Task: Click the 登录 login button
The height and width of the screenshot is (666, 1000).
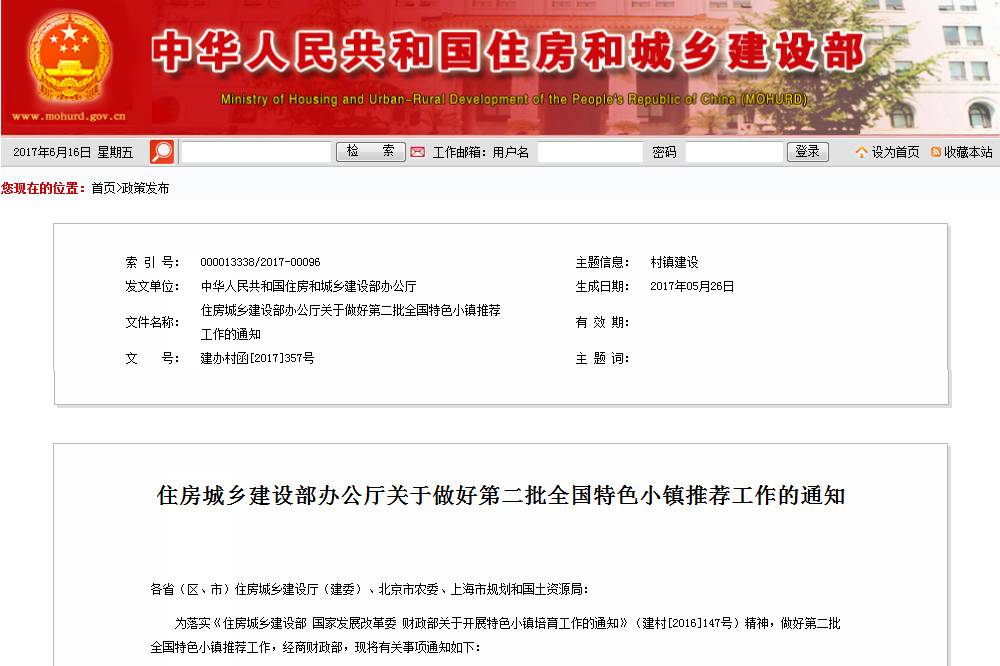Action: [x=807, y=152]
